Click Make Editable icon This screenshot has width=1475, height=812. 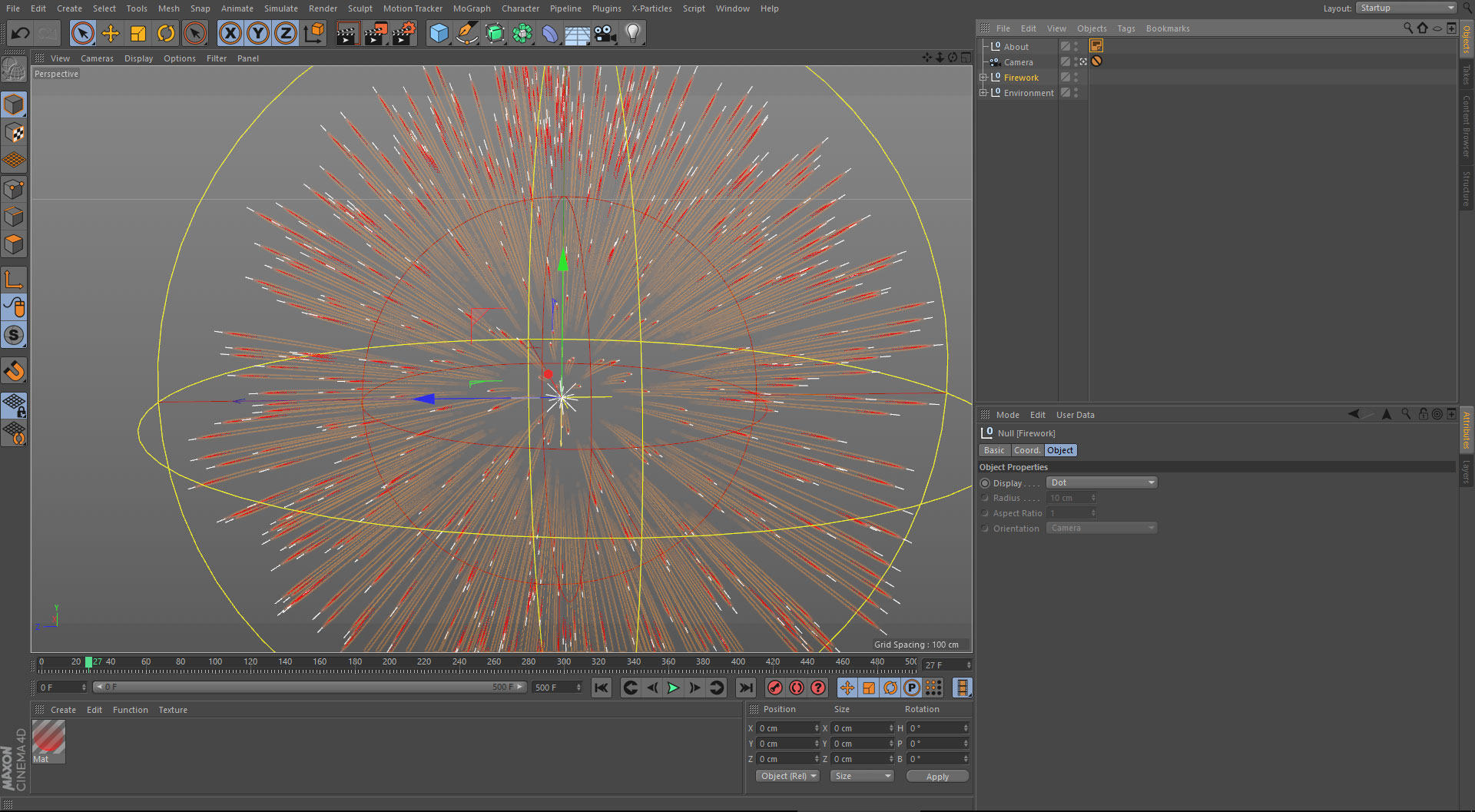[x=14, y=70]
